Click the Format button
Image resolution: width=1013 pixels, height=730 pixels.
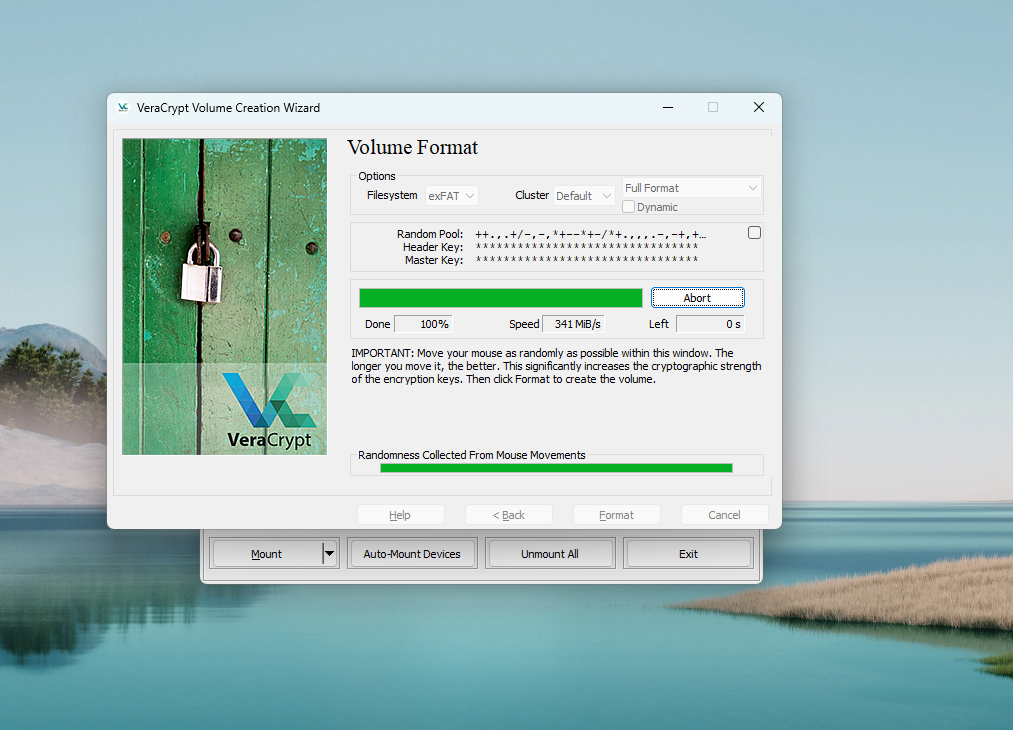616,515
